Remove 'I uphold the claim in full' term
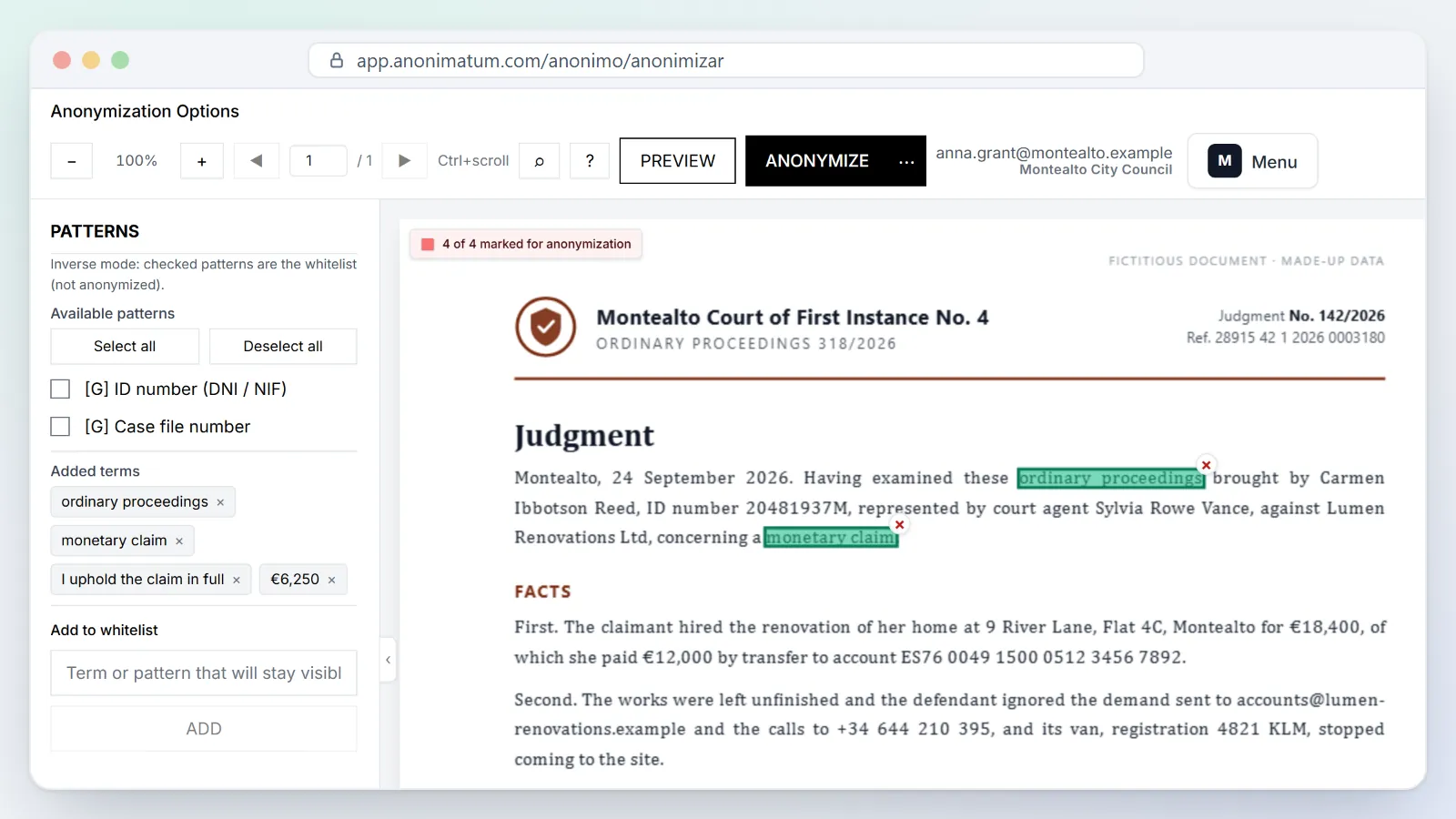The image size is (1456, 819). pyautogui.click(x=237, y=580)
